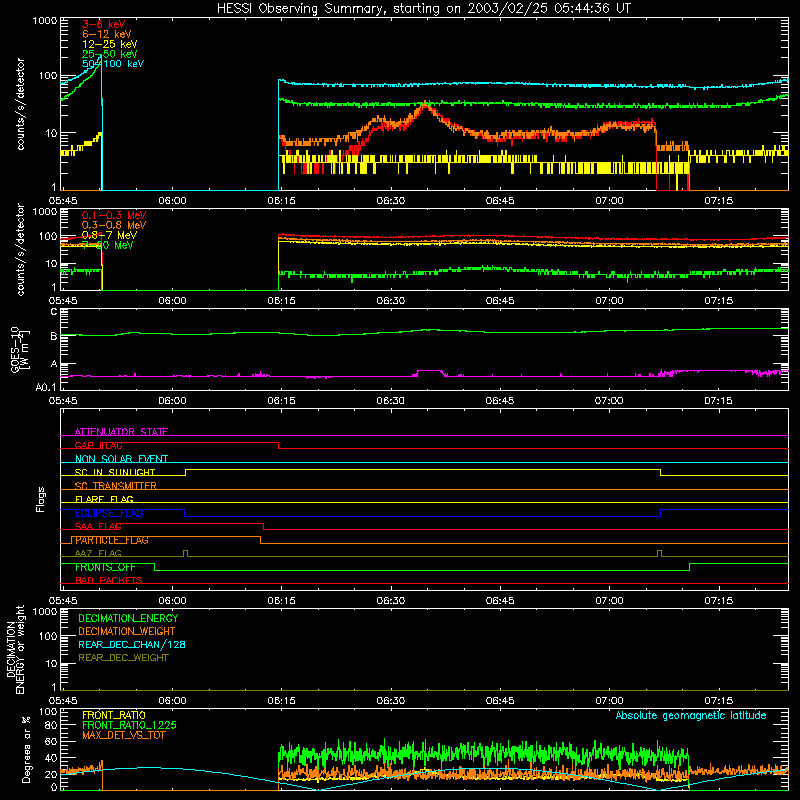This screenshot has width=800, height=800.
Task: Click the REAR_DEC_WEIGHT legend label
Action: (x=123, y=658)
